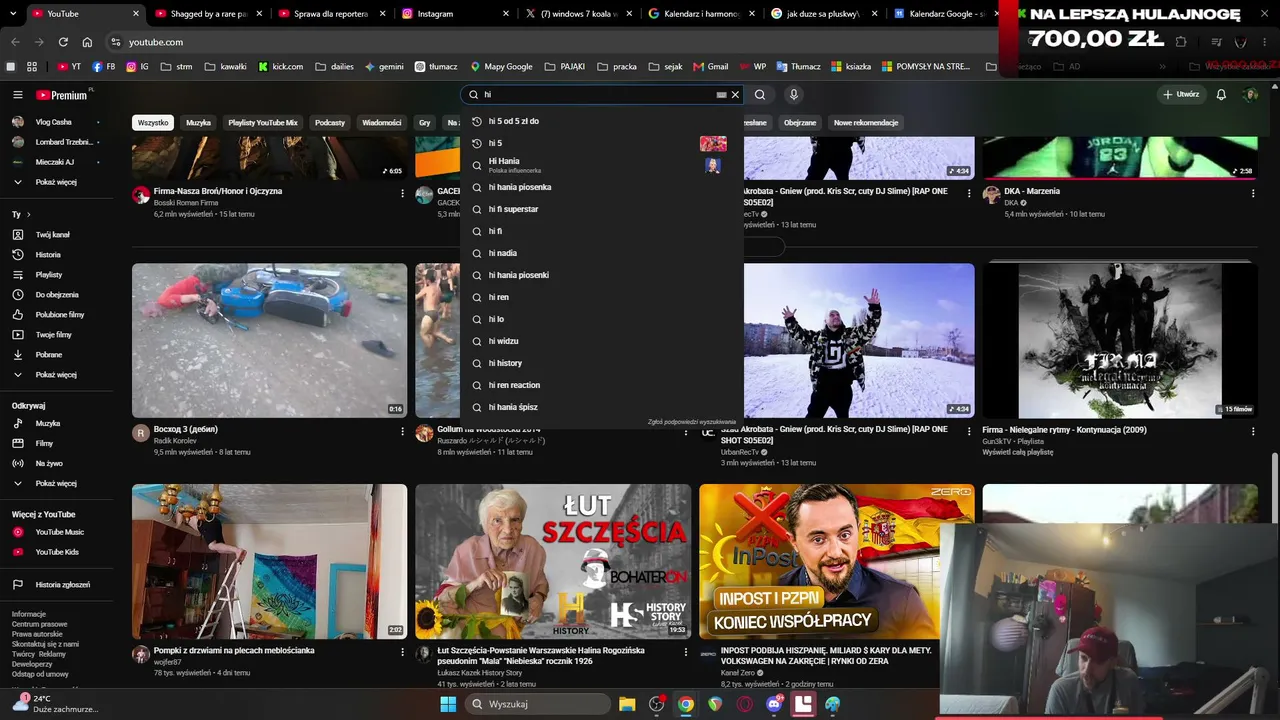Click the search magnifier button

[x=760, y=95]
